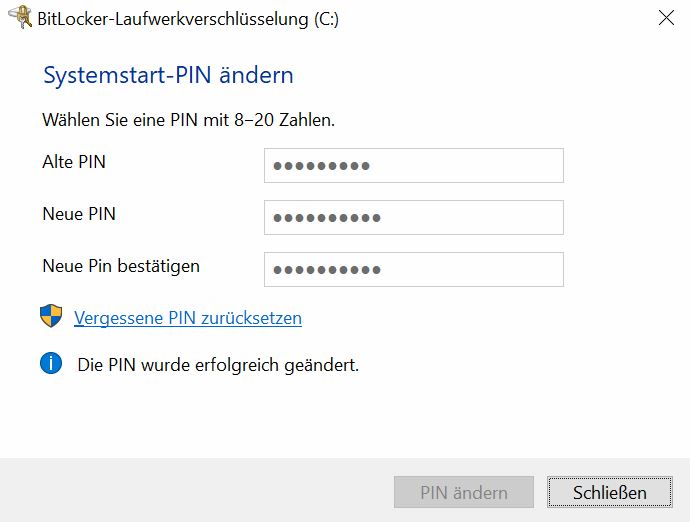Select the Neue Pin bestätigen field
The image size is (690, 522).
click(414, 269)
